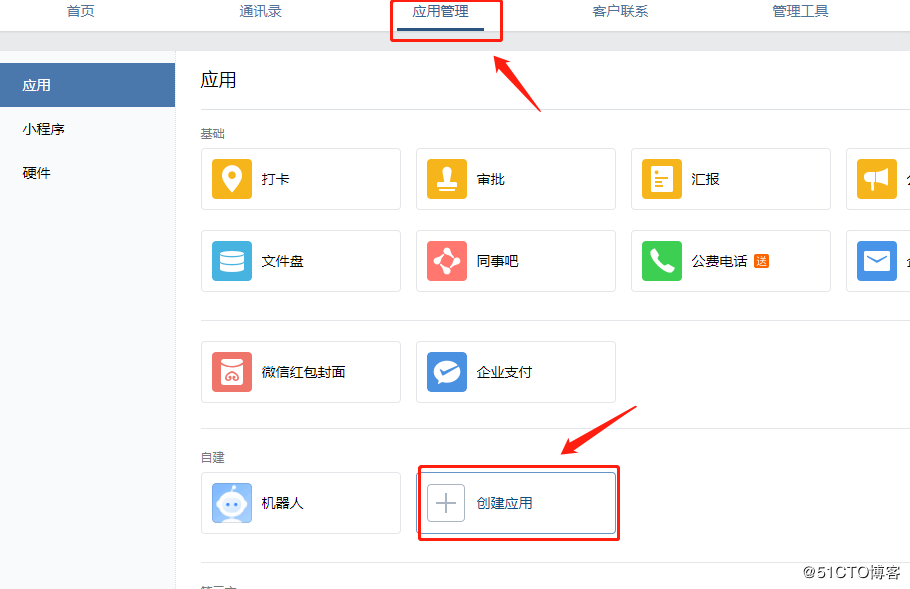Open the 公费电话 app label
The height and width of the screenshot is (589, 910).
pos(719,262)
